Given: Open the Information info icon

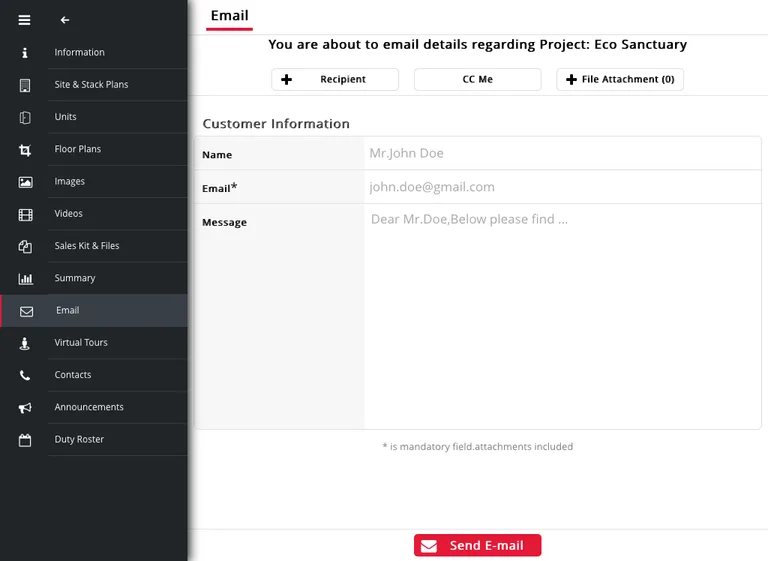Looking at the screenshot, I should point(25,53).
